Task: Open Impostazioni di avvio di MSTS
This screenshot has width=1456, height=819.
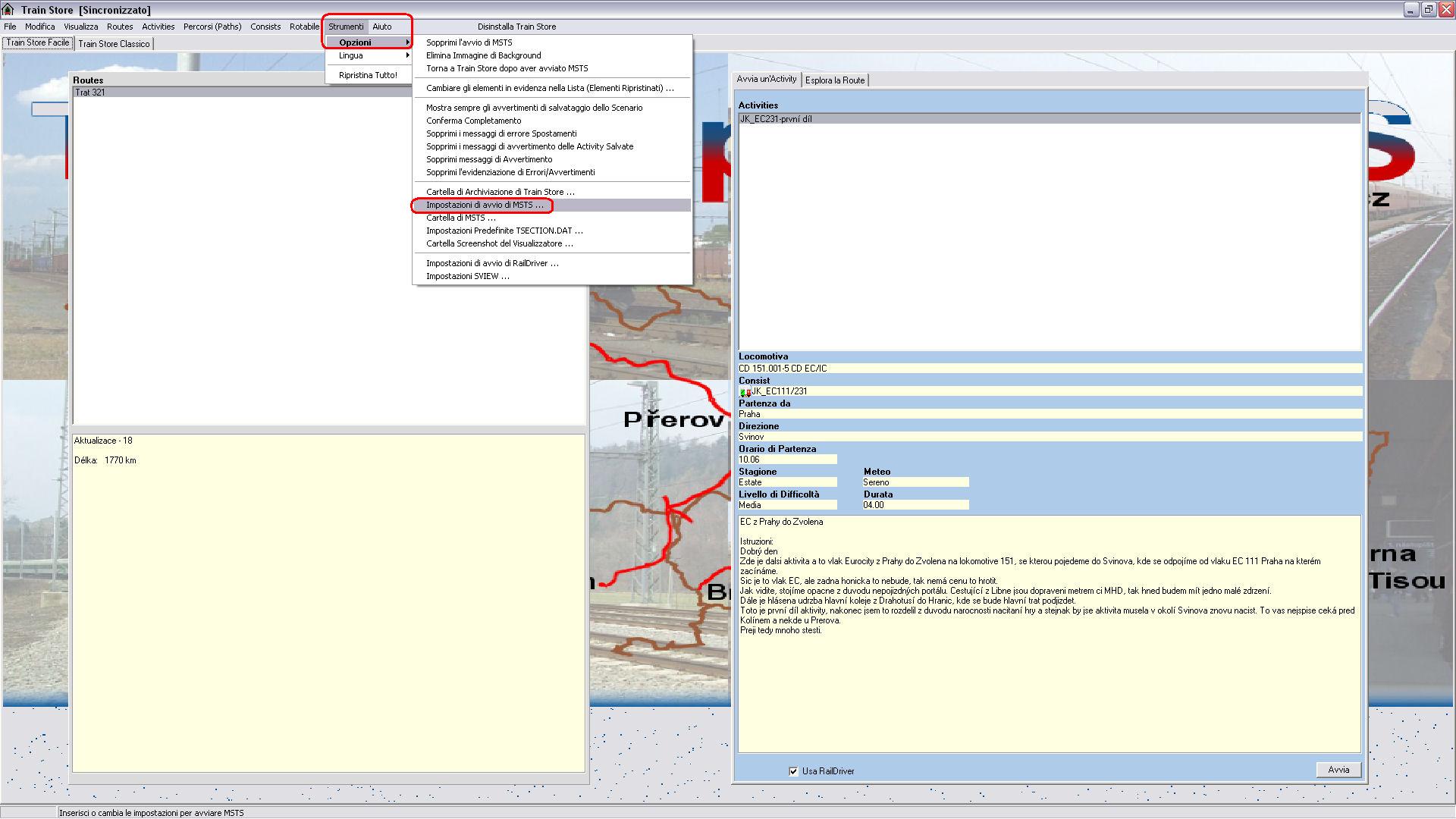Action: click(552, 205)
